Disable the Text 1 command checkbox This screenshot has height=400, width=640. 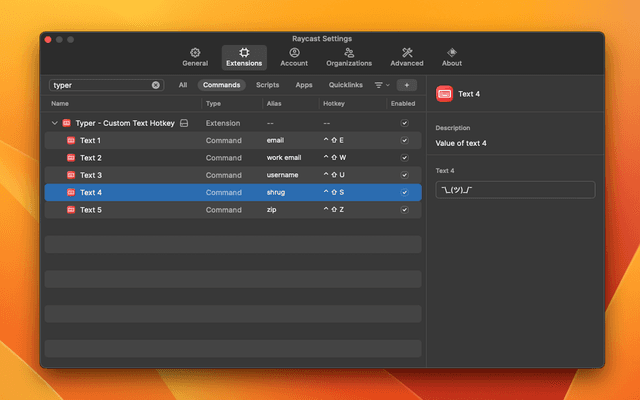point(404,140)
